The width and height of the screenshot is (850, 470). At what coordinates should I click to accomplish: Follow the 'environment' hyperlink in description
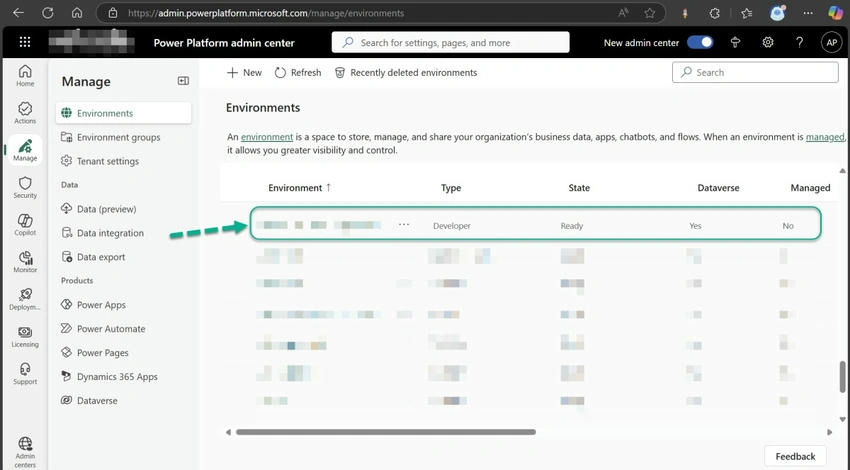point(267,137)
